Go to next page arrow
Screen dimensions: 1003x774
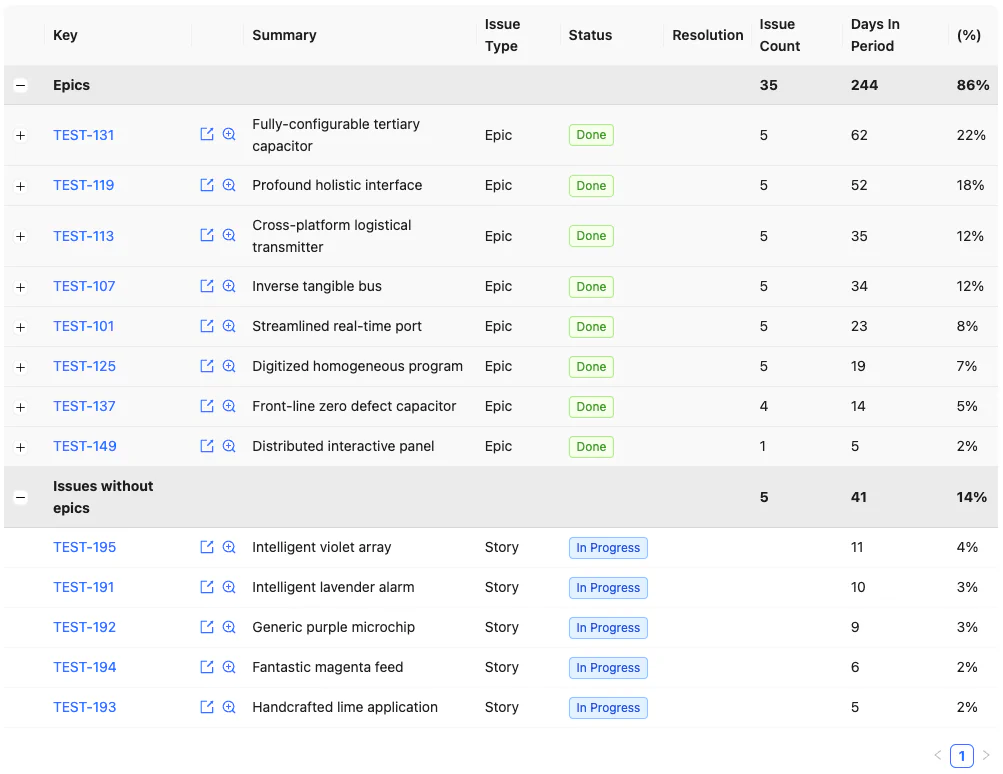tap(986, 755)
